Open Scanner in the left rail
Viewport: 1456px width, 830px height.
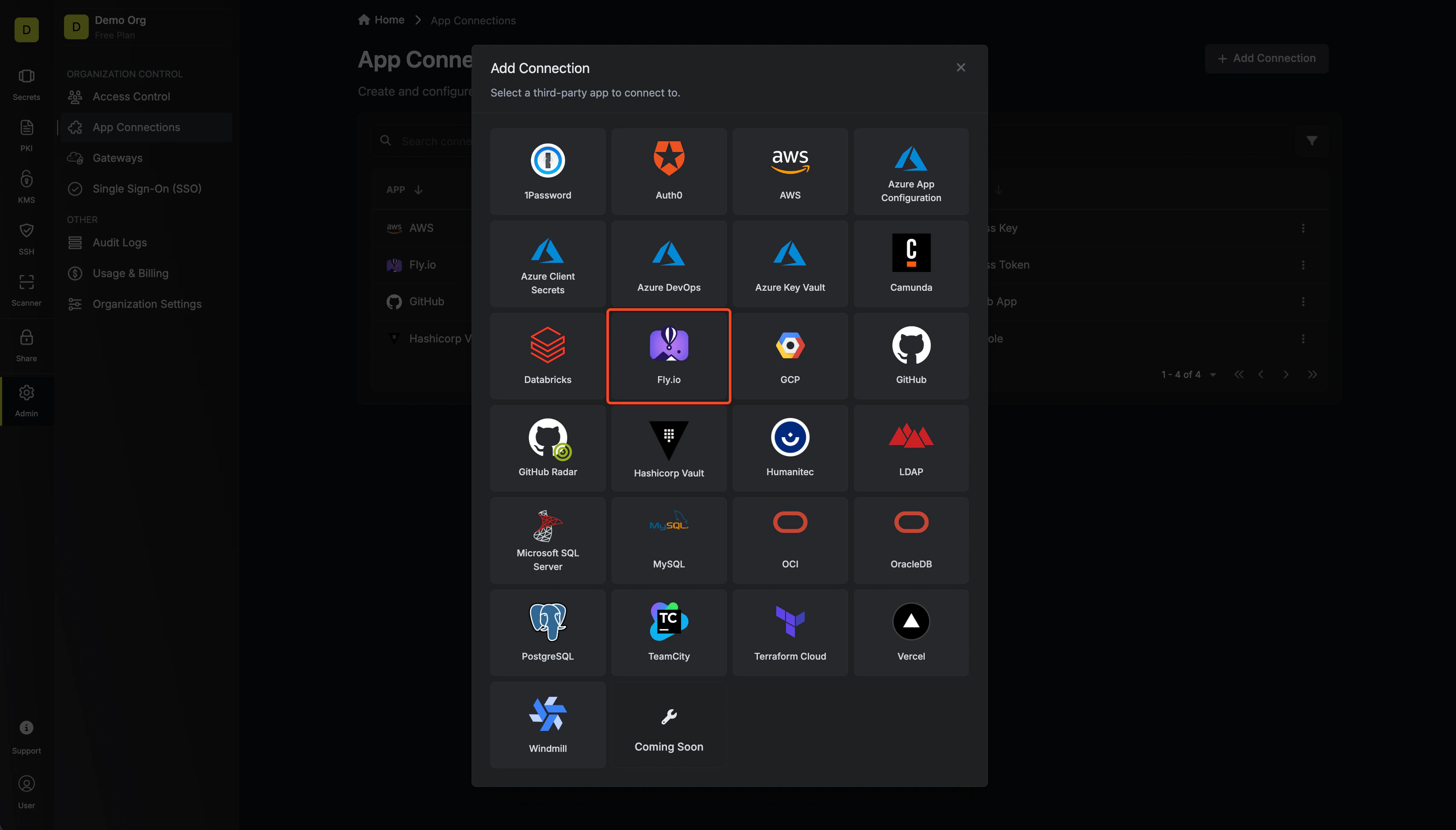tap(26, 291)
